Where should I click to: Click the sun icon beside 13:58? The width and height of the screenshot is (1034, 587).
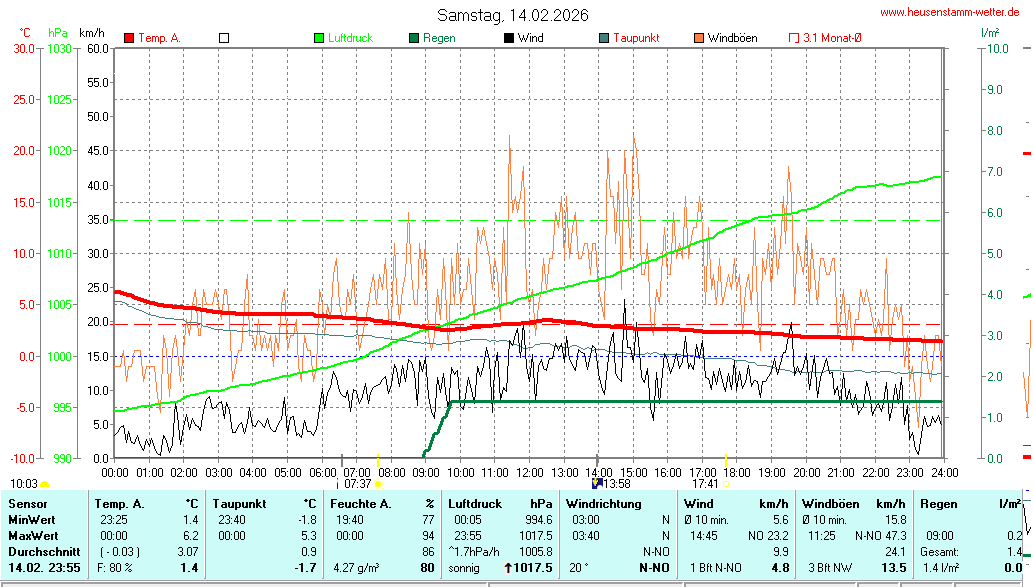click(x=598, y=483)
